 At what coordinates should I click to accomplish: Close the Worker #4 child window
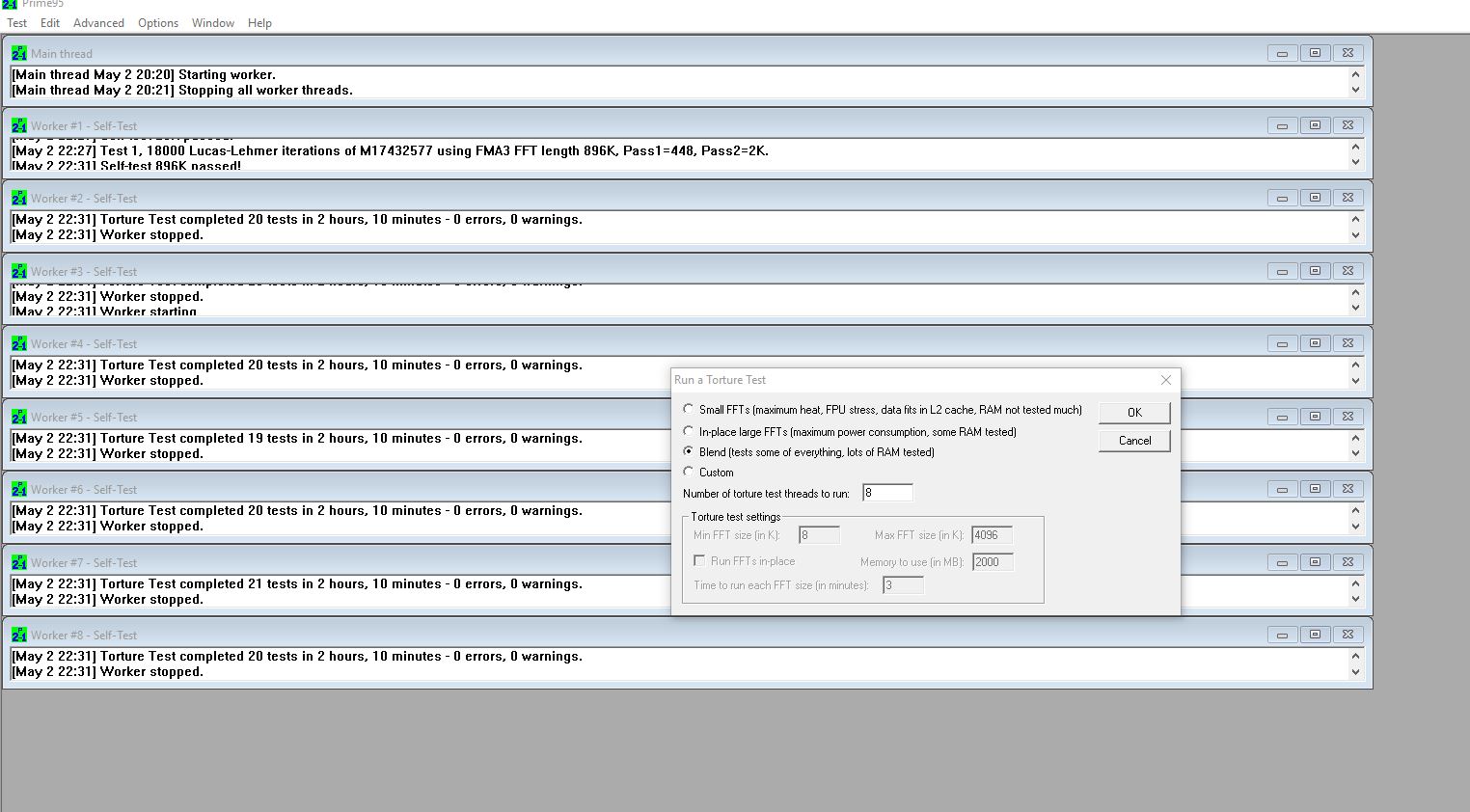1347,343
